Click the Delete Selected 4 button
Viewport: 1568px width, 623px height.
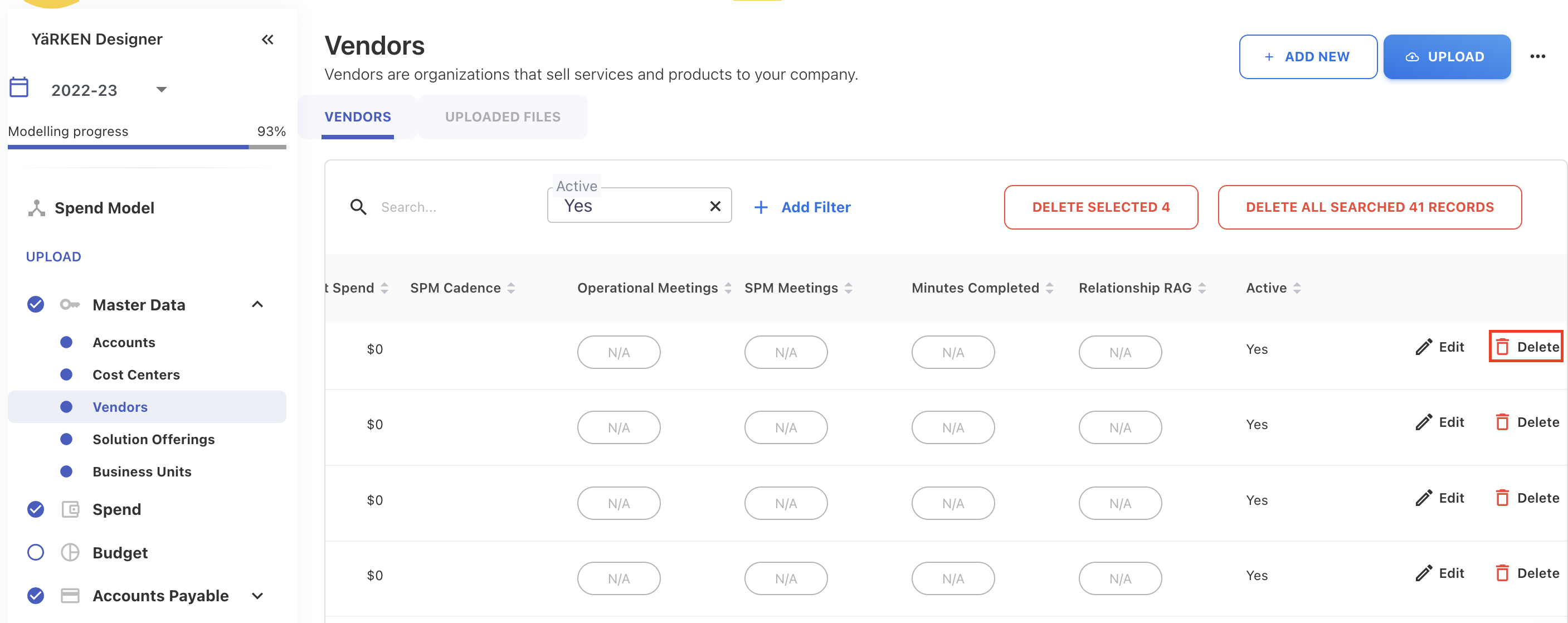tap(1100, 207)
